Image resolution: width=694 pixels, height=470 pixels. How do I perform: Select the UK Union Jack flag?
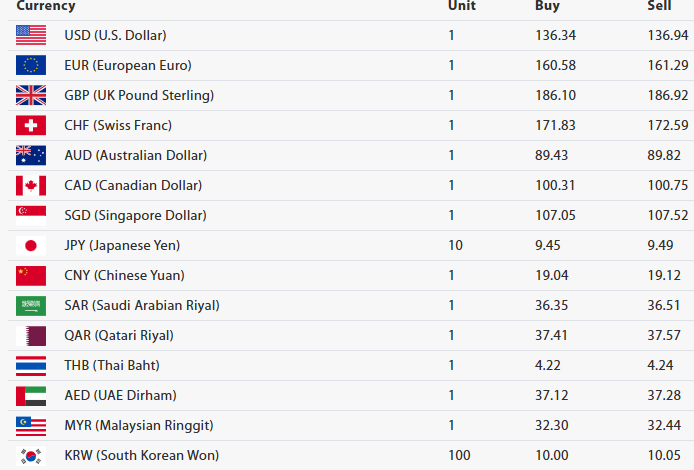tap(31, 96)
